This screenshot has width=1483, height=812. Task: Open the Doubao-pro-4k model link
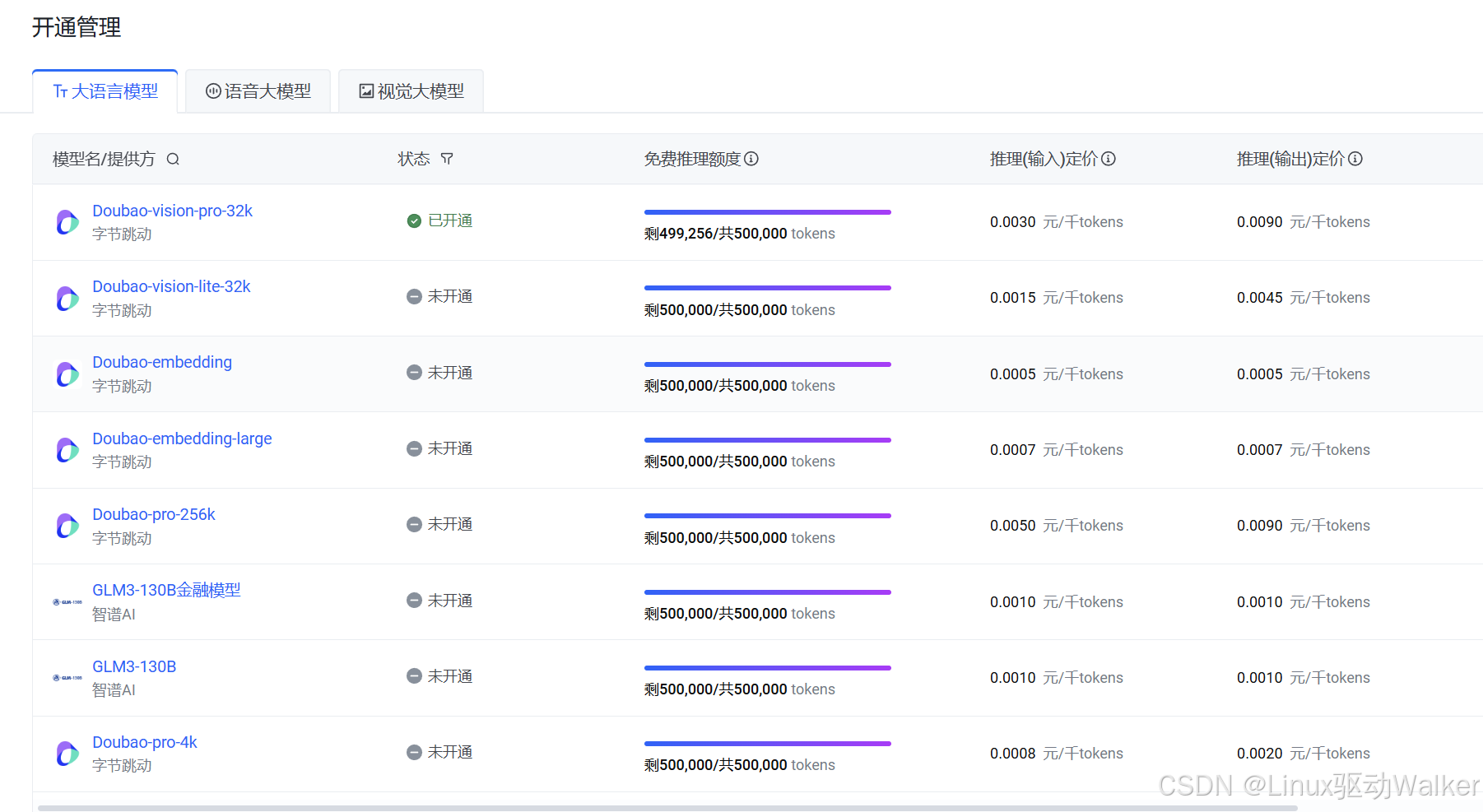(x=145, y=742)
